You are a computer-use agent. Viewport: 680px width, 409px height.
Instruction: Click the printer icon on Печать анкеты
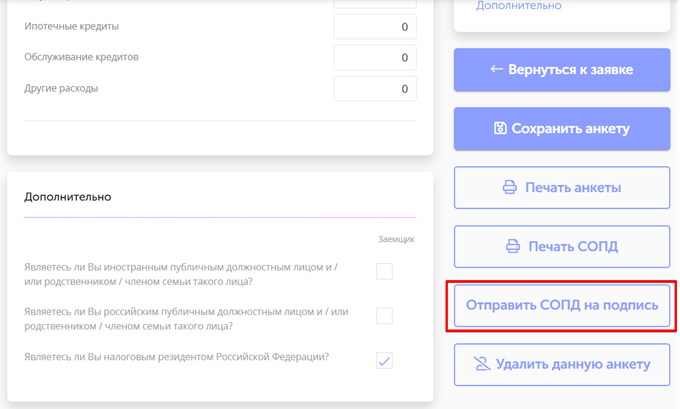510,188
